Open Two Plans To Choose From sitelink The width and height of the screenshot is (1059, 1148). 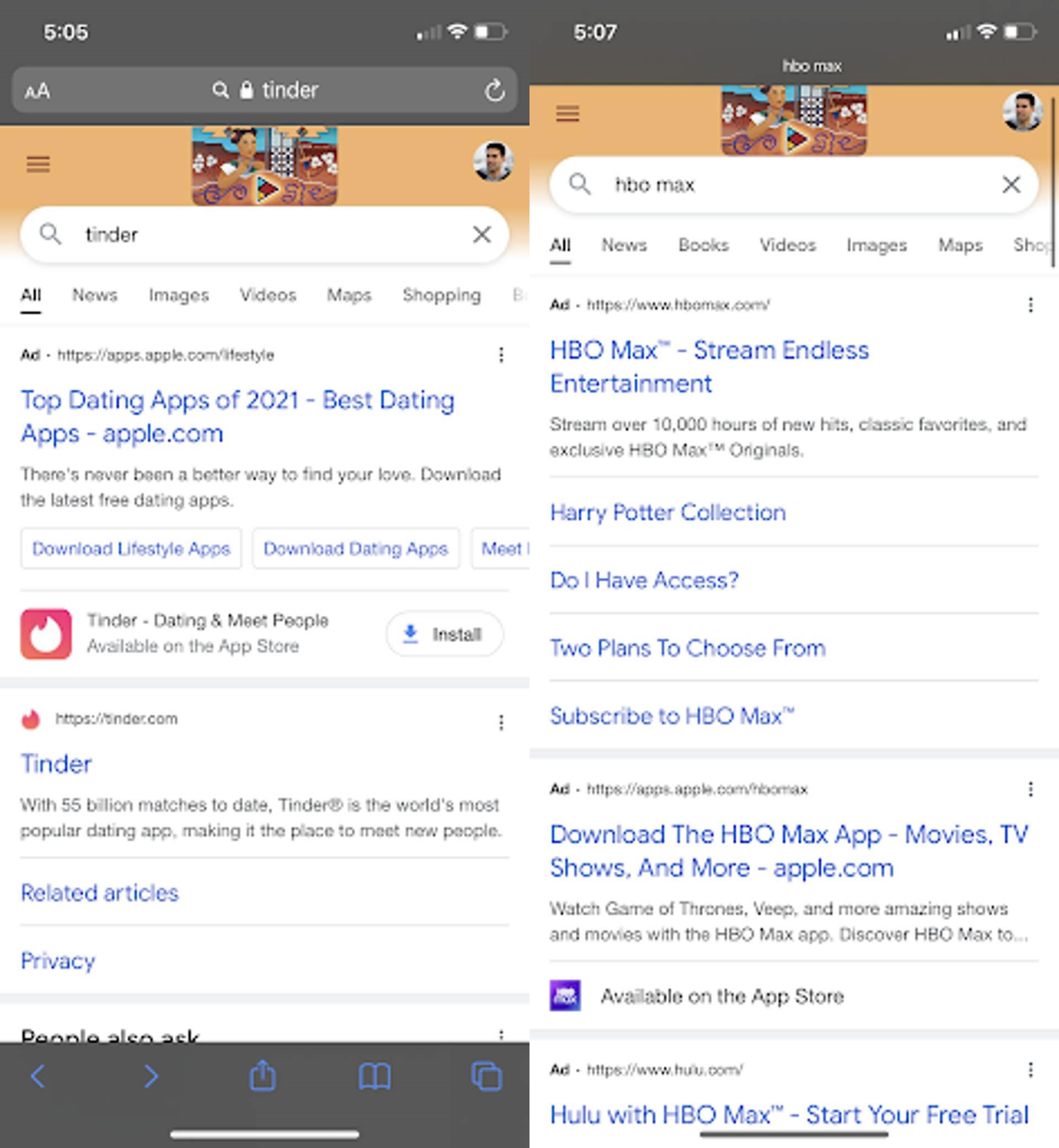pos(688,648)
